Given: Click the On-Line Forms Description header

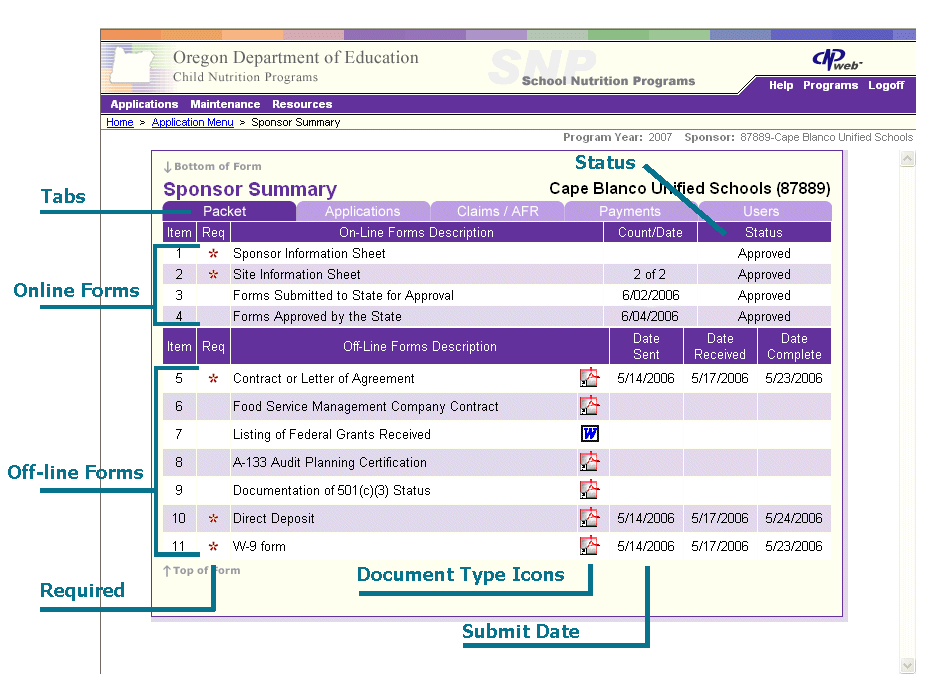Looking at the screenshot, I should (416, 233).
